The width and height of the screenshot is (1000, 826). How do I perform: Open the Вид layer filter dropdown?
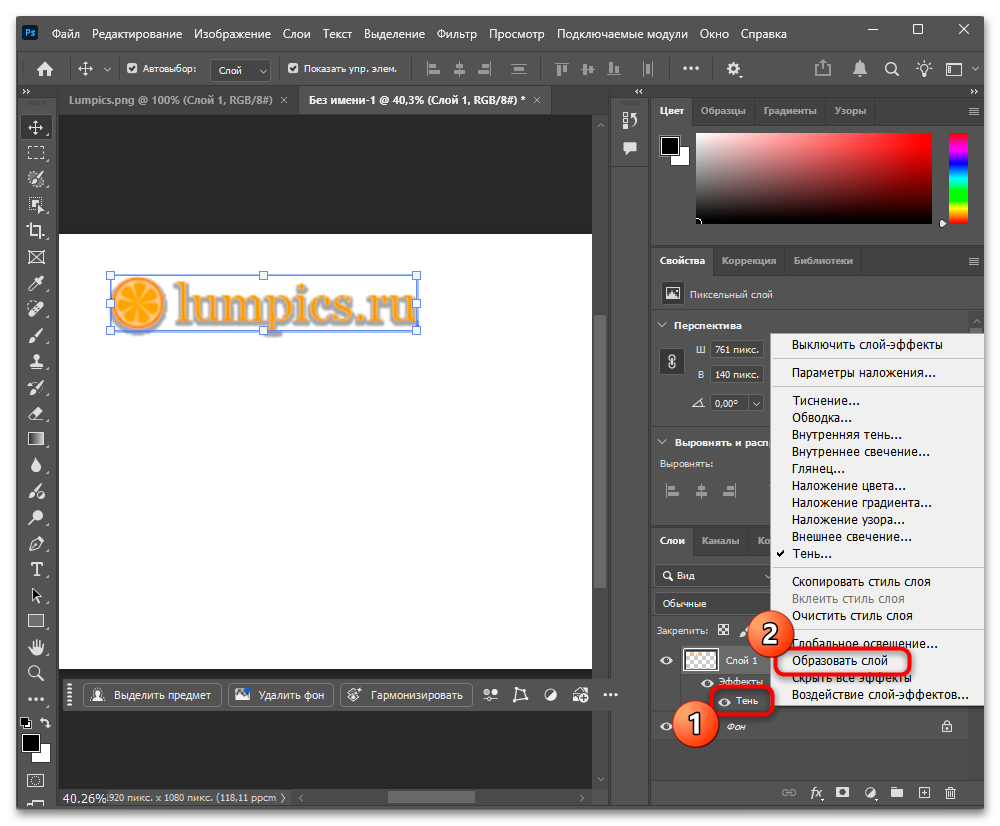(x=713, y=575)
